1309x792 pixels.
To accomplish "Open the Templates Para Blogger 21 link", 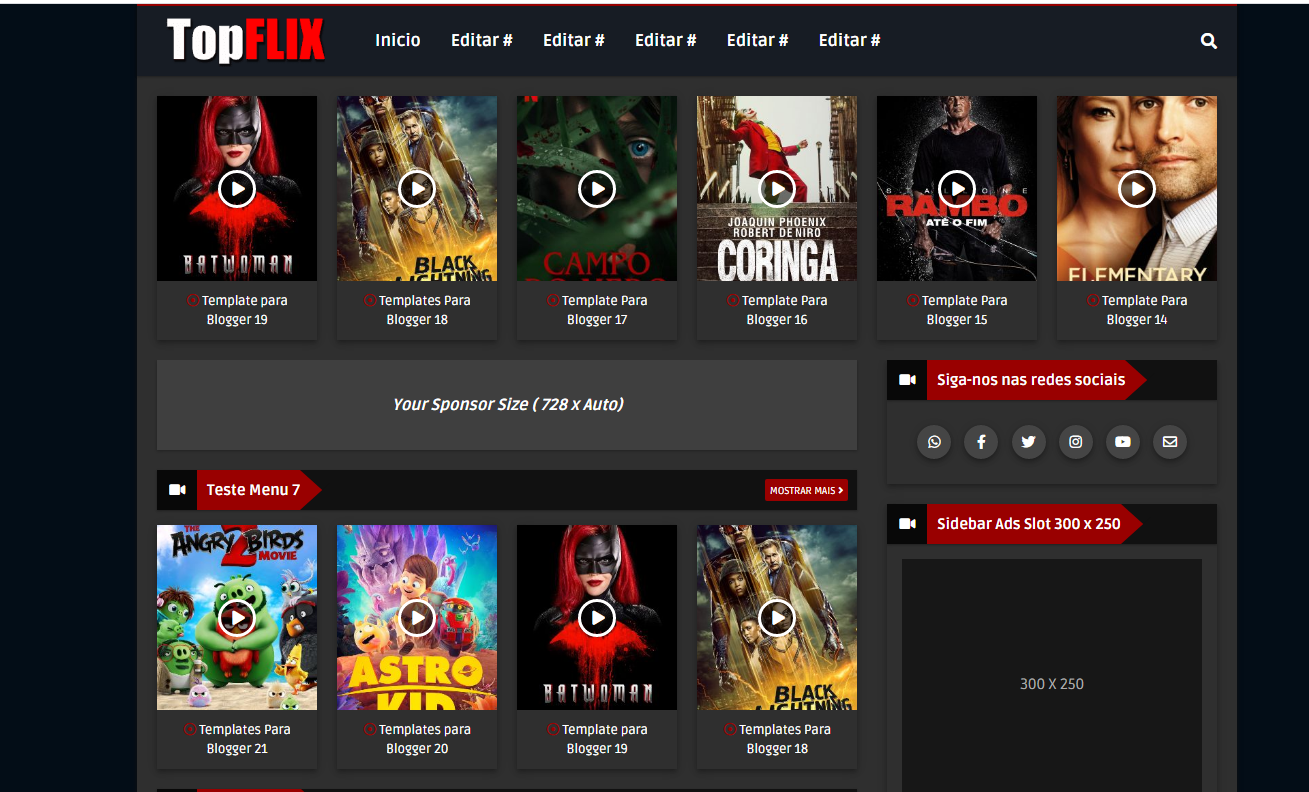I will click(237, 739).
